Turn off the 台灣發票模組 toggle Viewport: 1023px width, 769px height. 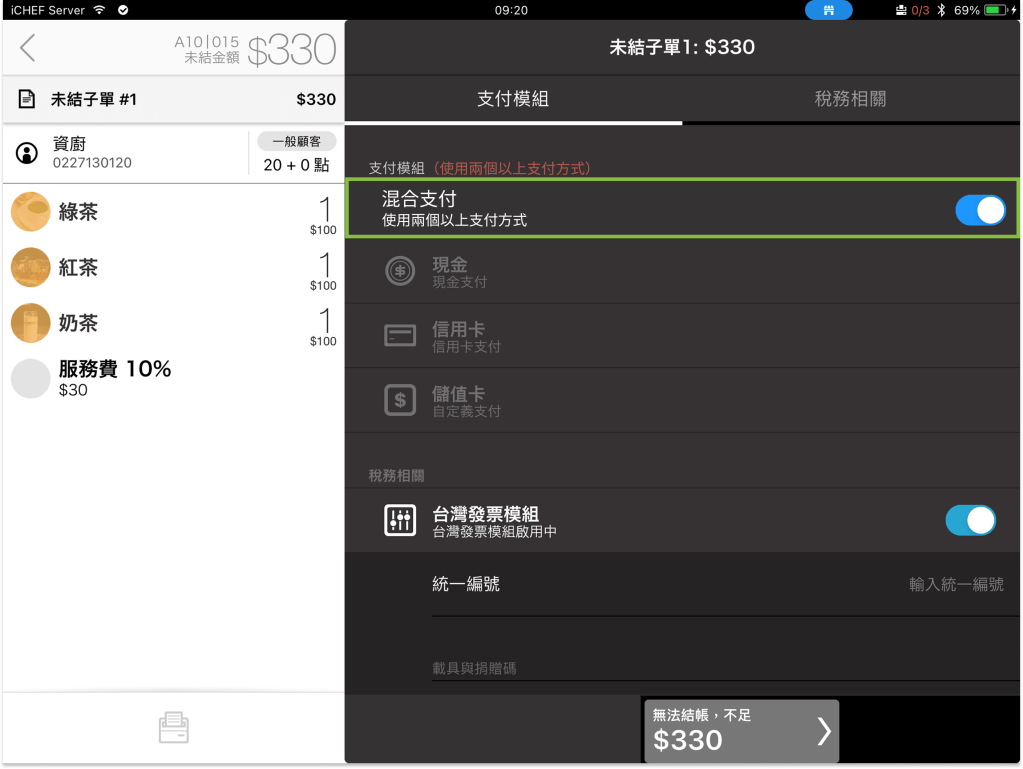969,520
